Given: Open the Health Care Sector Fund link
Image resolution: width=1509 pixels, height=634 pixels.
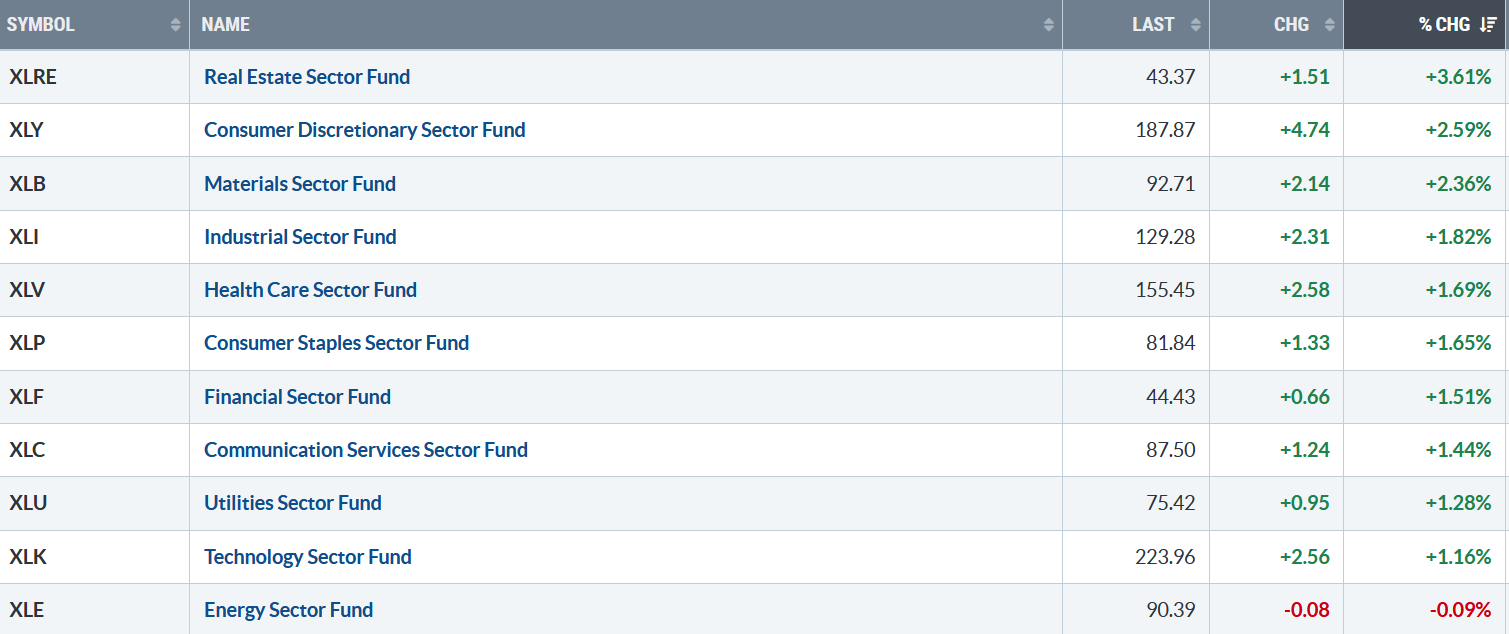Looking at the screenshot, I should (x=311, y=290).
